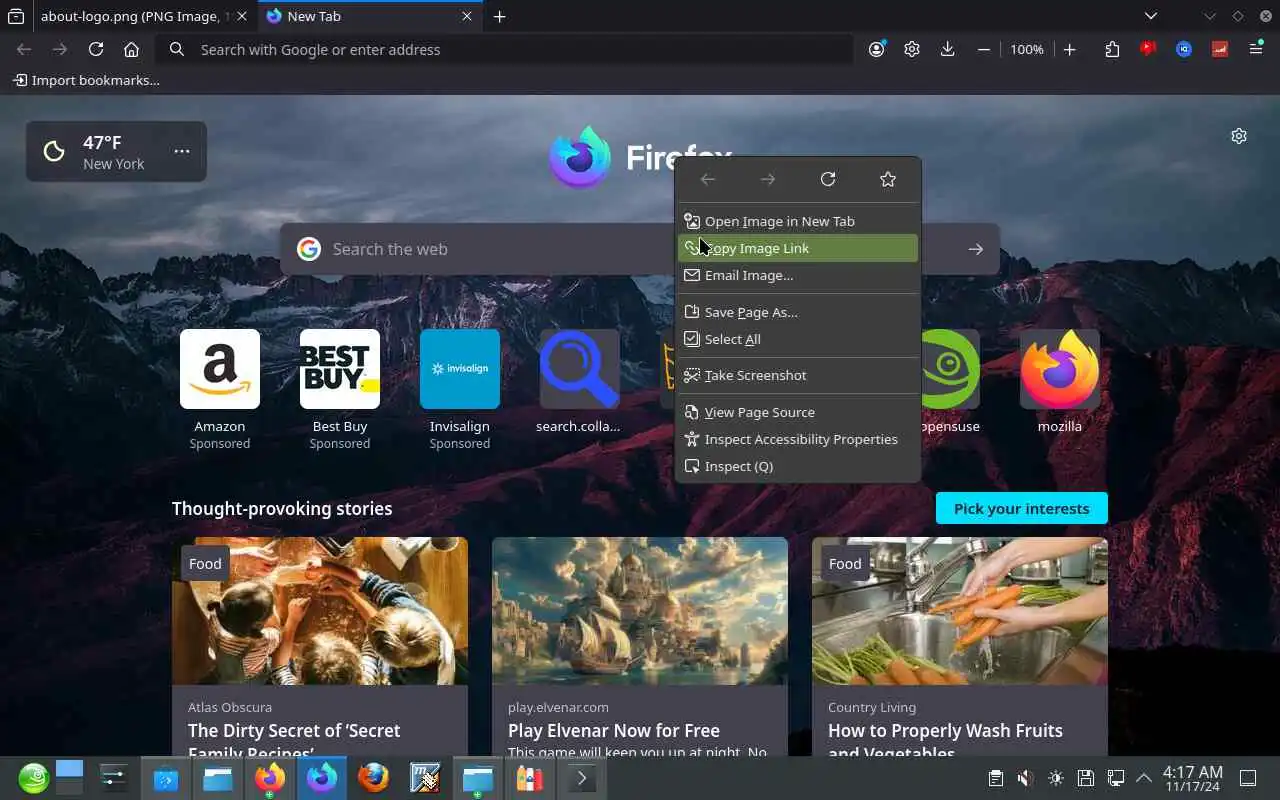
Task: Open How to Properly Wash Fruits story
Action: click(960, 647)
